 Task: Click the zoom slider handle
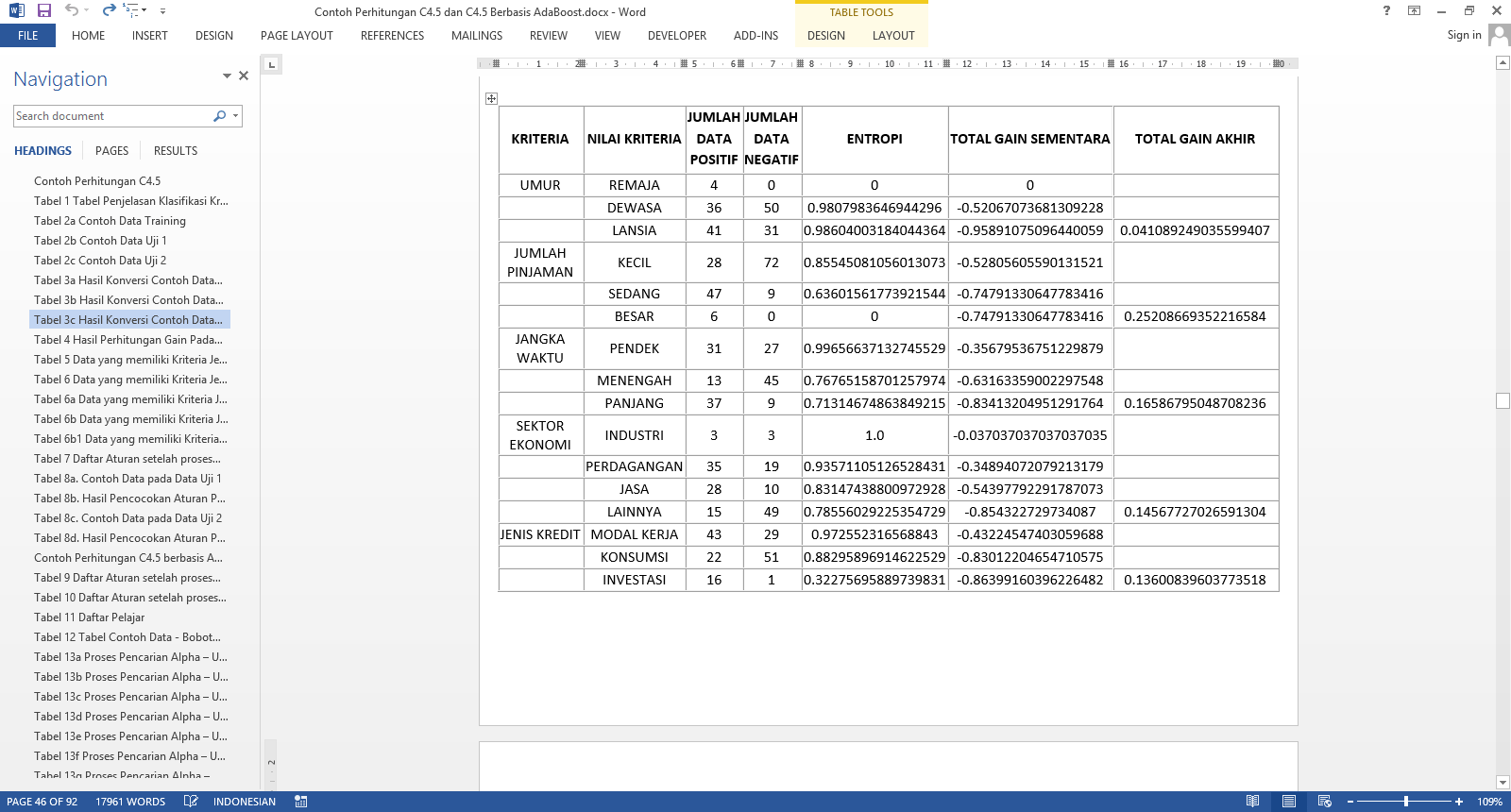(x=1406, y=802)
